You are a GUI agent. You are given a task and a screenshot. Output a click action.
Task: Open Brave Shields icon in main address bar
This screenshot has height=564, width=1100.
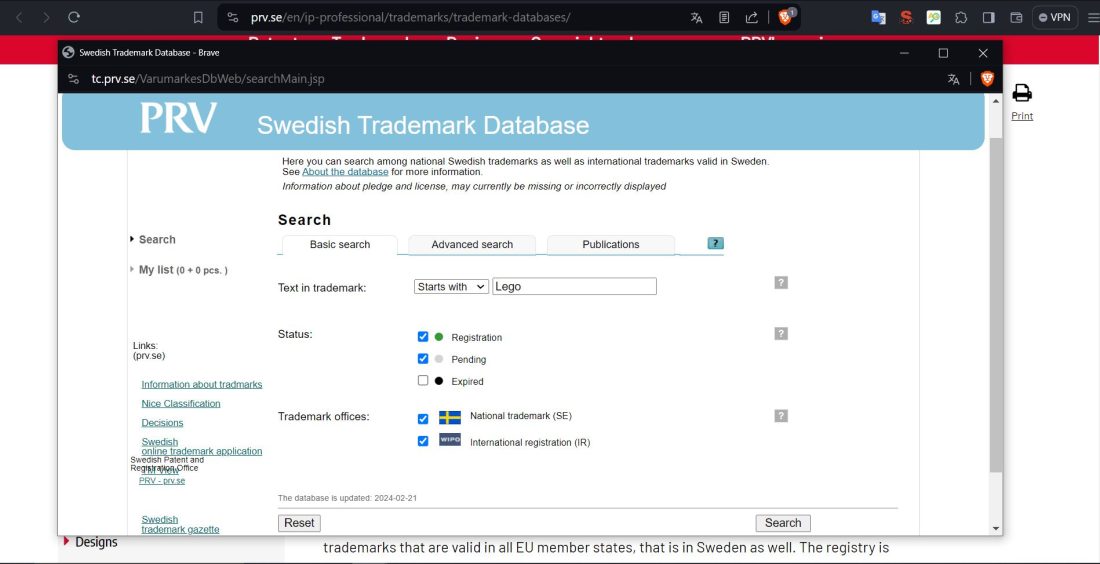(x=786, y=18)
